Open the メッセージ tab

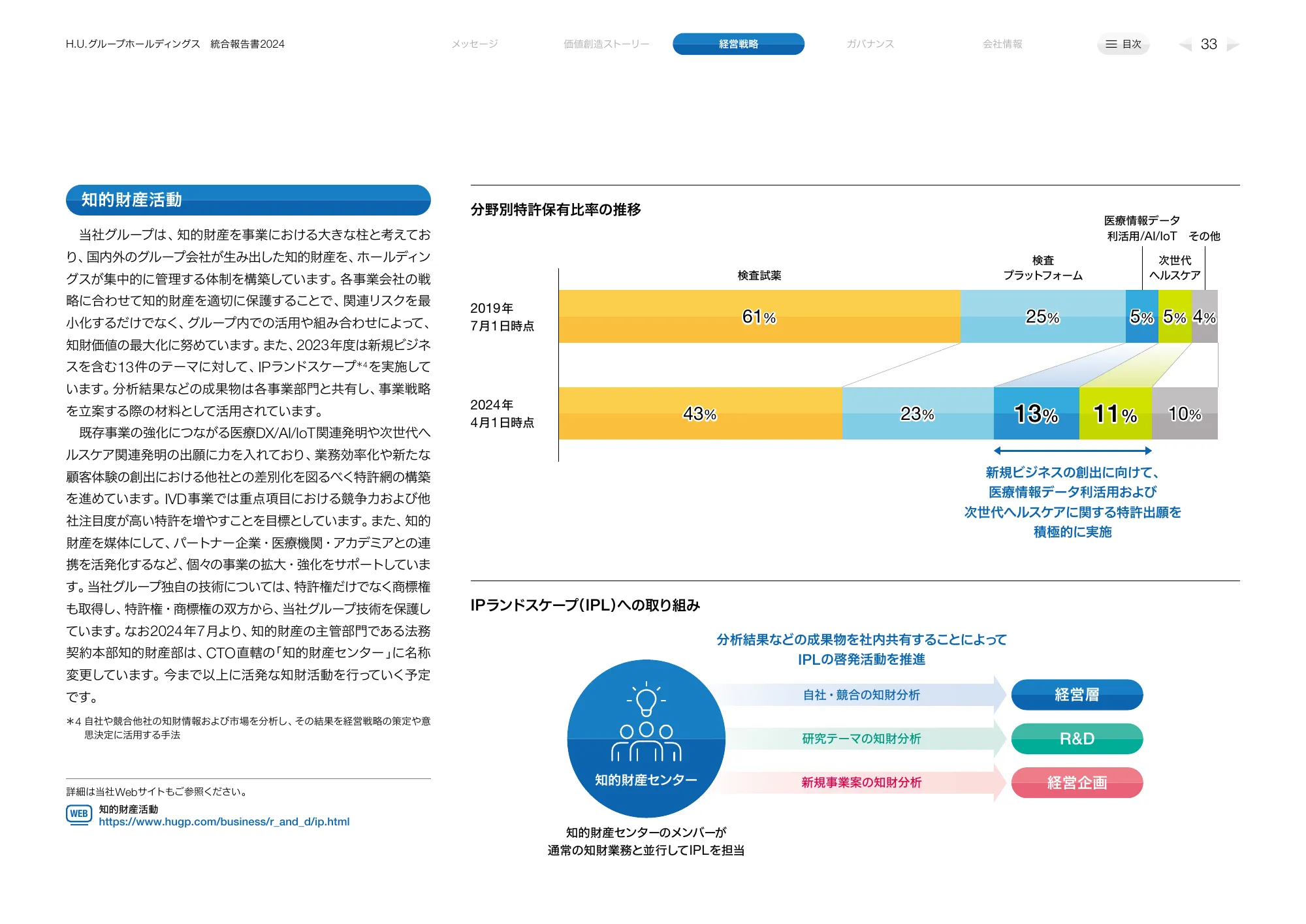pyautogui.click(x=475, y=44)
